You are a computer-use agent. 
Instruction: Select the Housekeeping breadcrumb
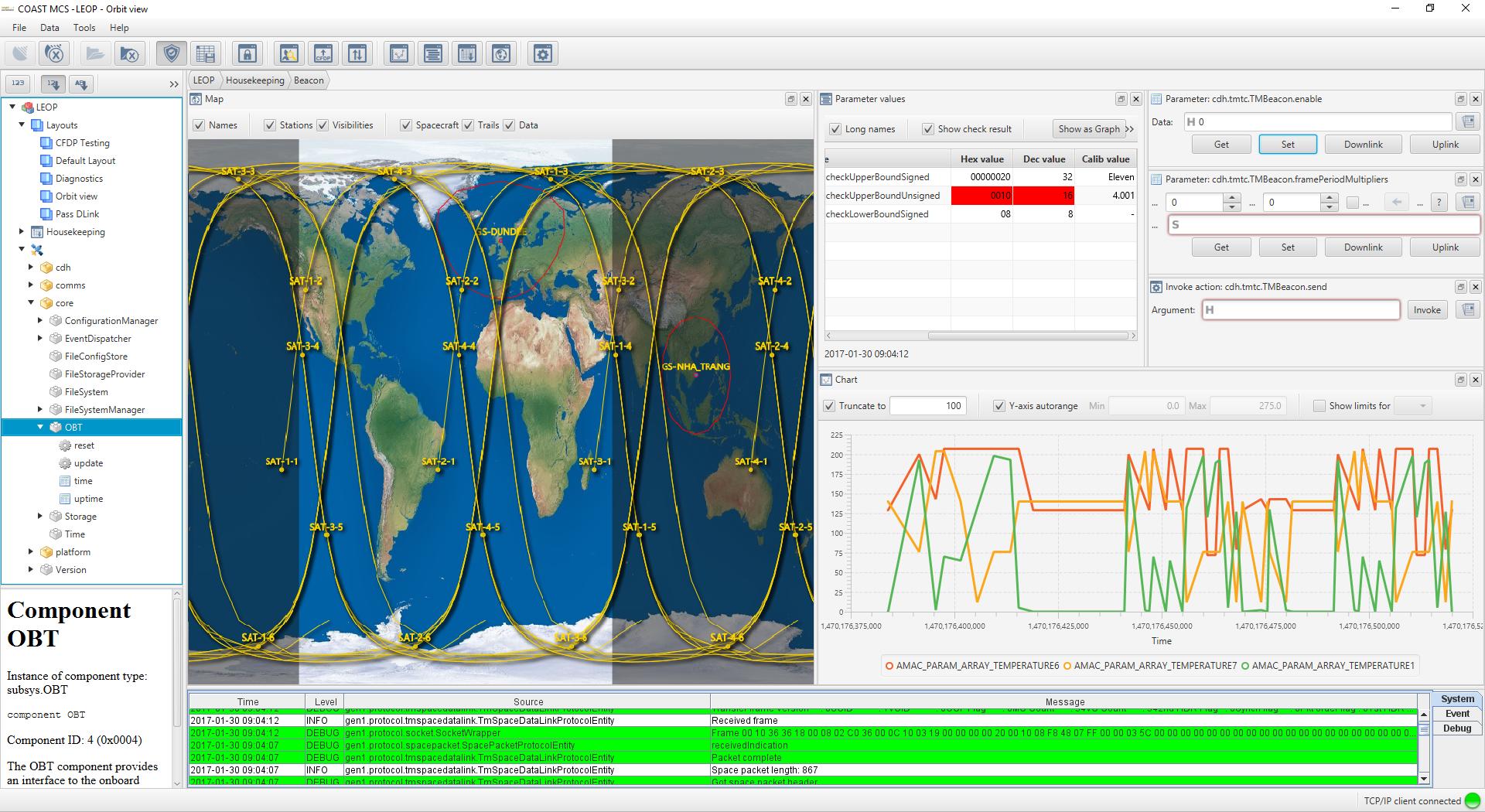click(x=255, y=80)
